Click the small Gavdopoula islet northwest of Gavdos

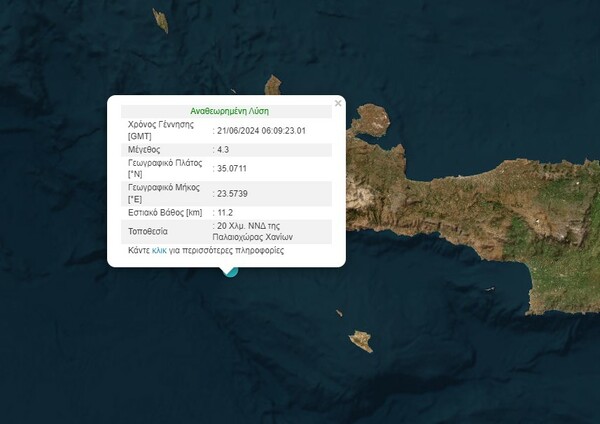(339, 313)
